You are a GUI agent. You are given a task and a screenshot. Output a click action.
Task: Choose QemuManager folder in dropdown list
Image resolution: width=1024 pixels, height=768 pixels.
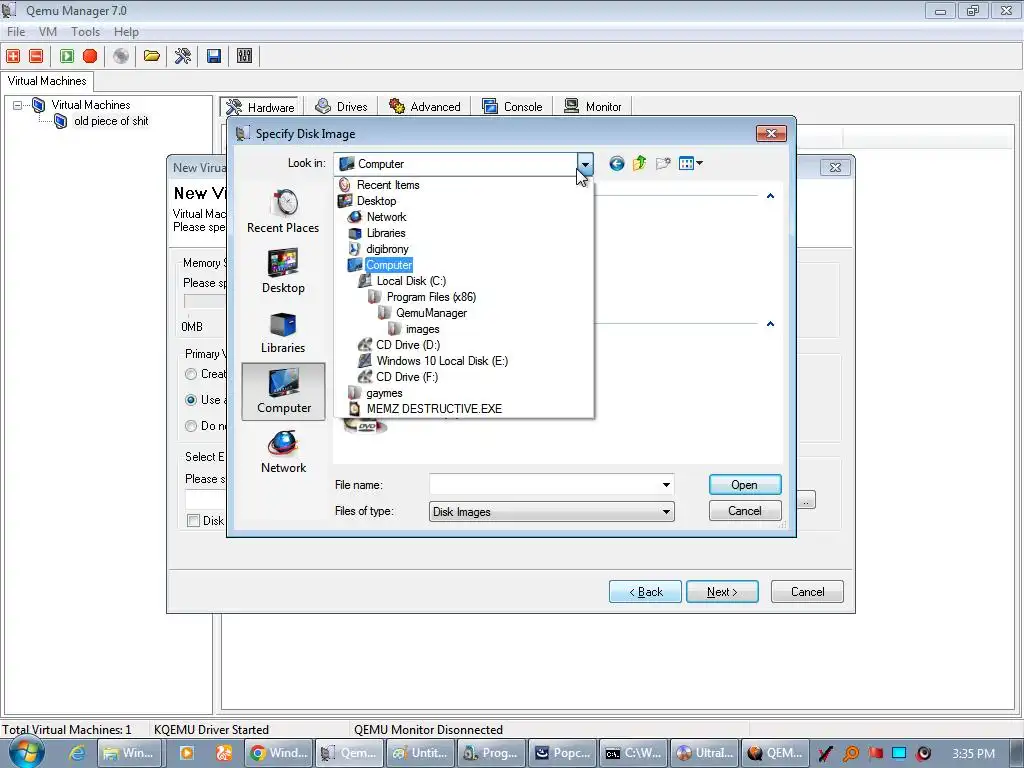pos(431,313)
